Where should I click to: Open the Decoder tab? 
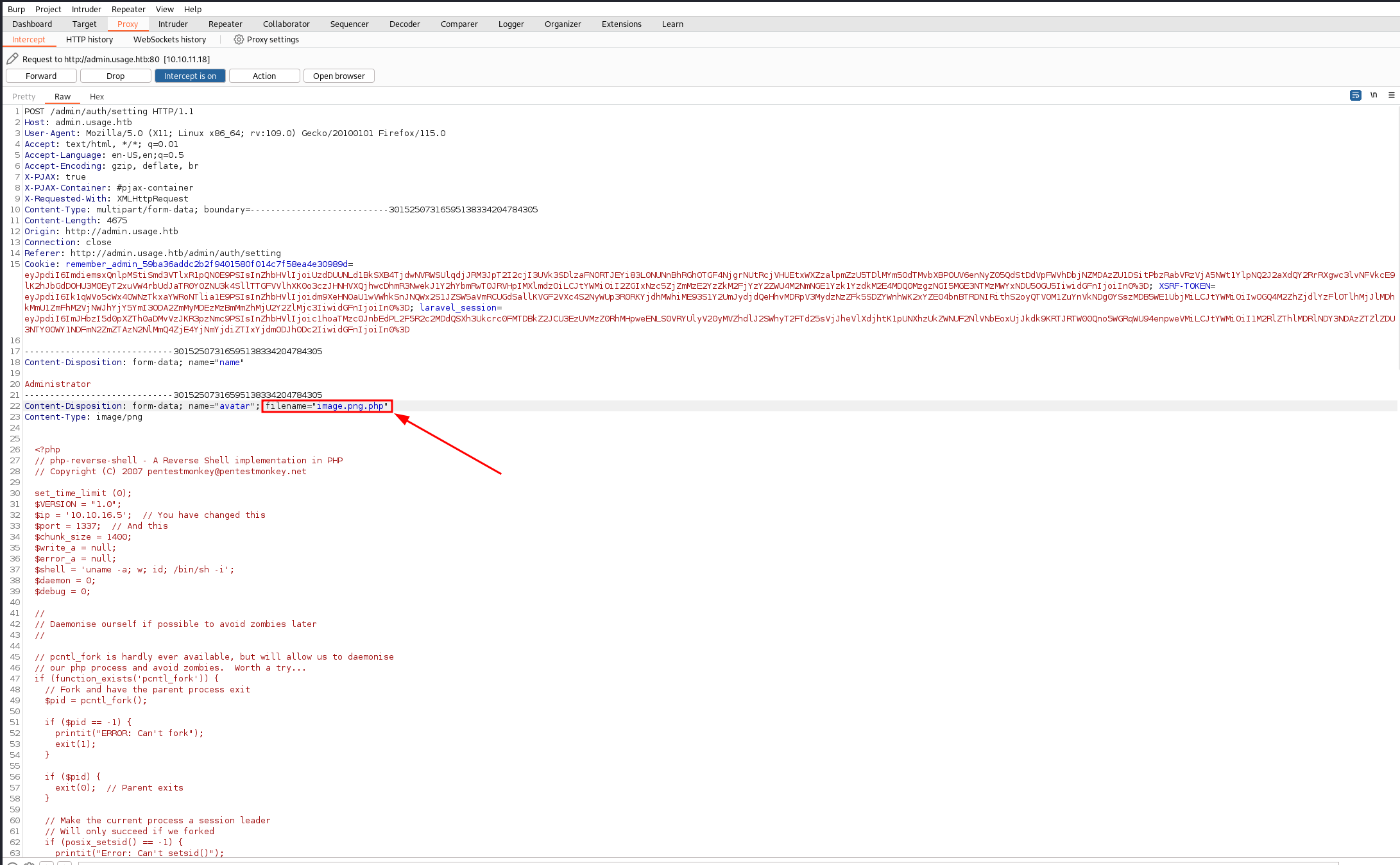pyautogui.click(x=404, y=24)
